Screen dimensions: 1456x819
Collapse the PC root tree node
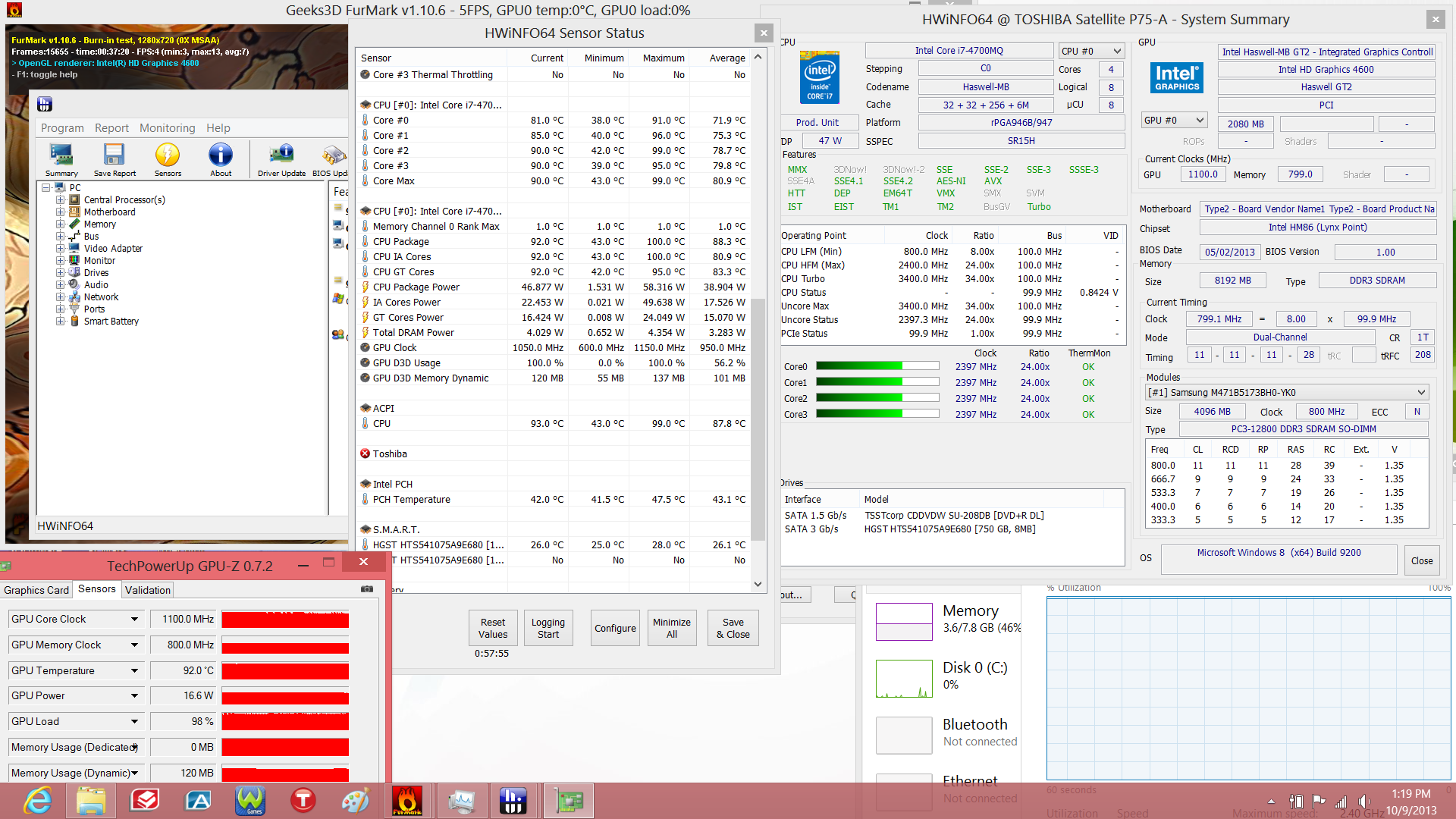click(x=47, y=187)
